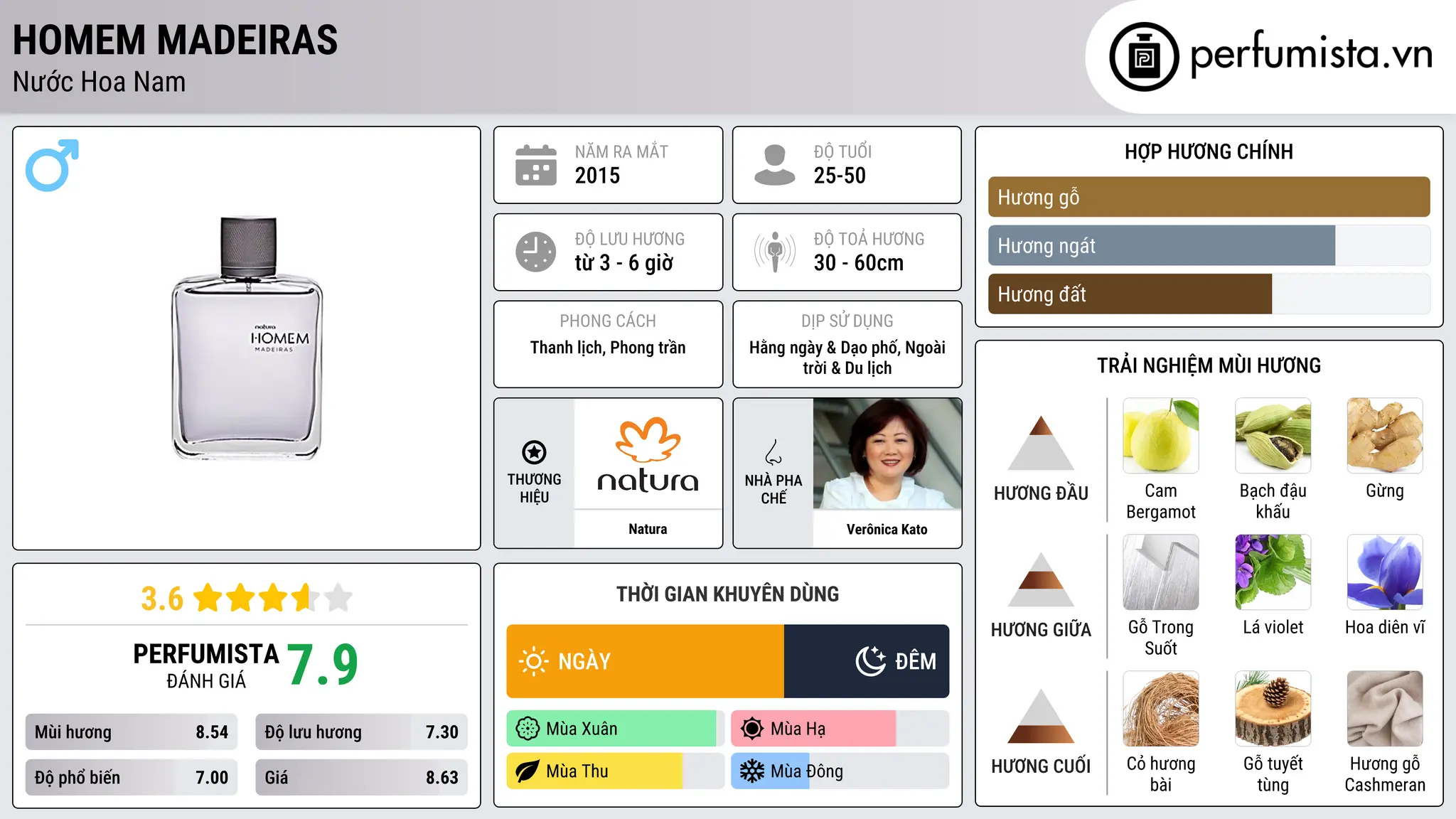The width and height of the screenshot is (1456, 819).
Task: Select the Gỗ tuyết tùng note image
Action: pyautogui.click(x=1273, y=709)
